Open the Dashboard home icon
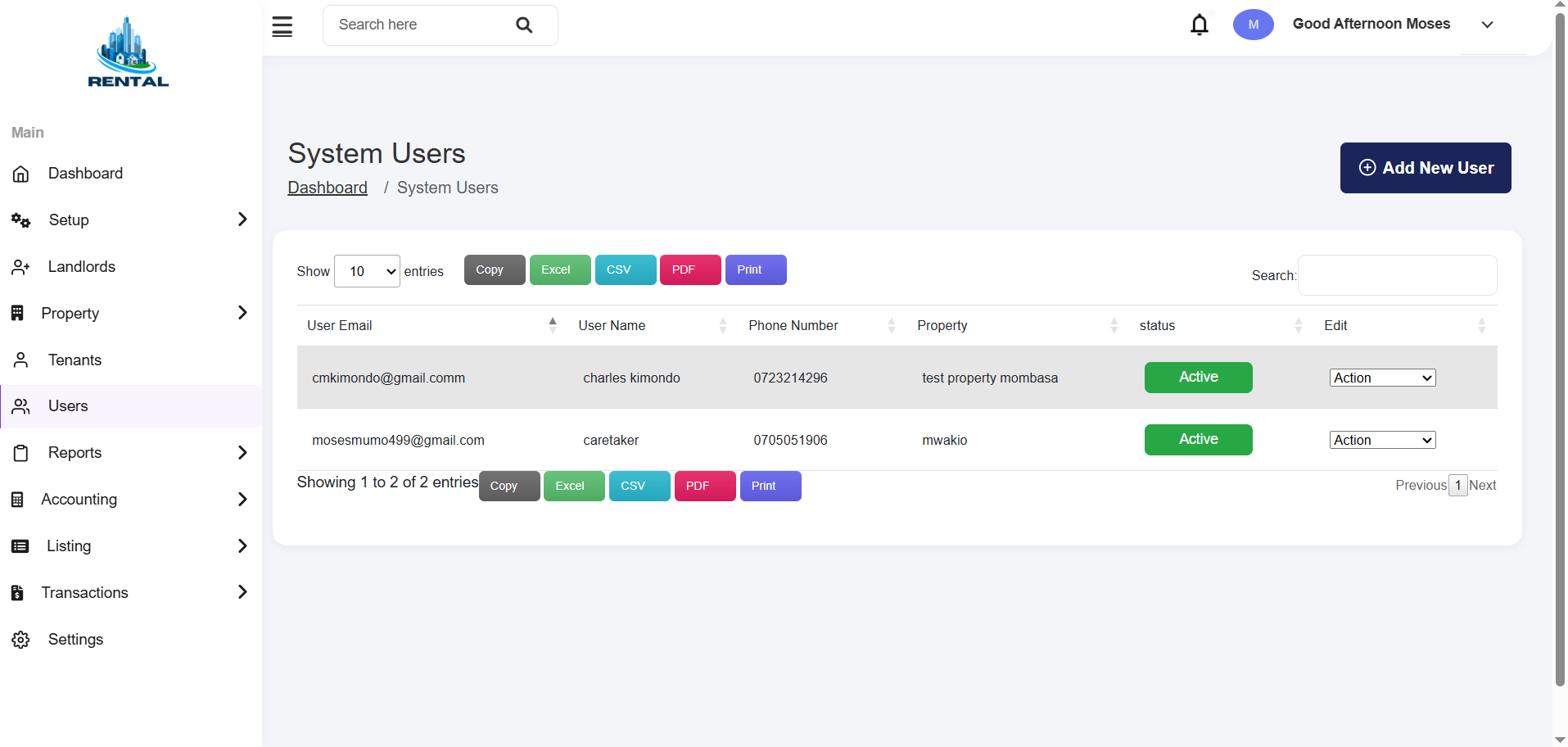The image size is (1568, 747). pyautogui.click(x=21, y=174)
